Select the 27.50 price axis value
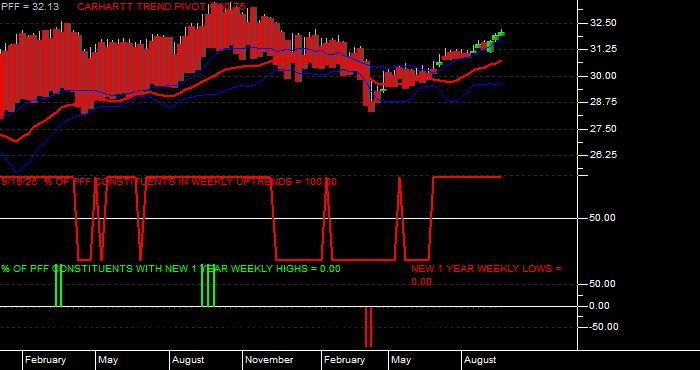This screenshot has height=370, width=700. 604,129
